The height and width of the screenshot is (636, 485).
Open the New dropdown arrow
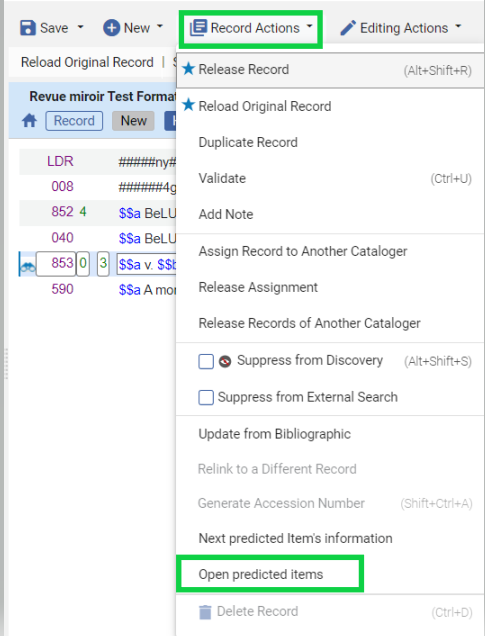[x=160, y=26]
